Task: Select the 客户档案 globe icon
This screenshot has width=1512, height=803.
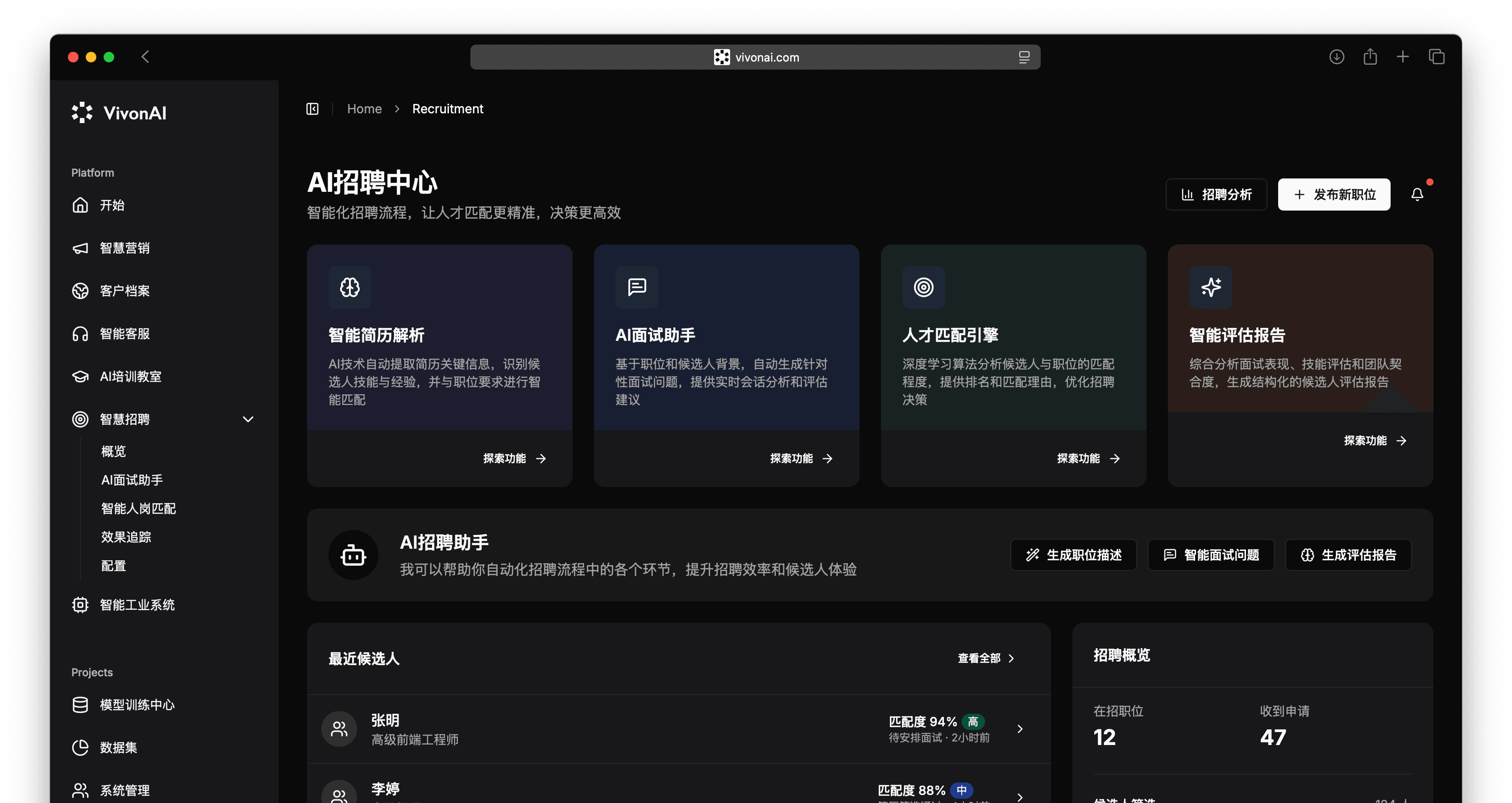Action: pos(80,290)
